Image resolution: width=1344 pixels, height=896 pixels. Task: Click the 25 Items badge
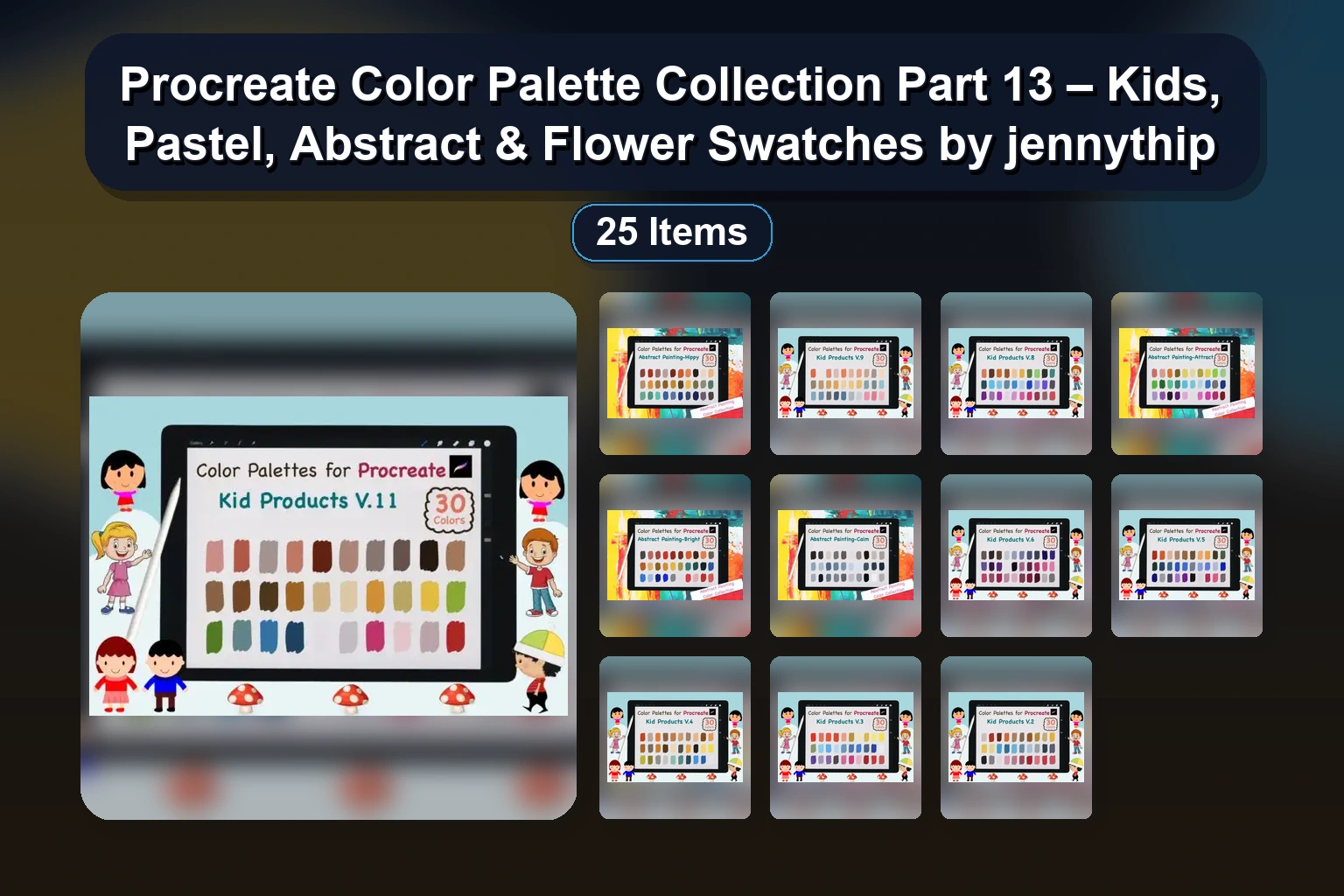click(672, 233)
